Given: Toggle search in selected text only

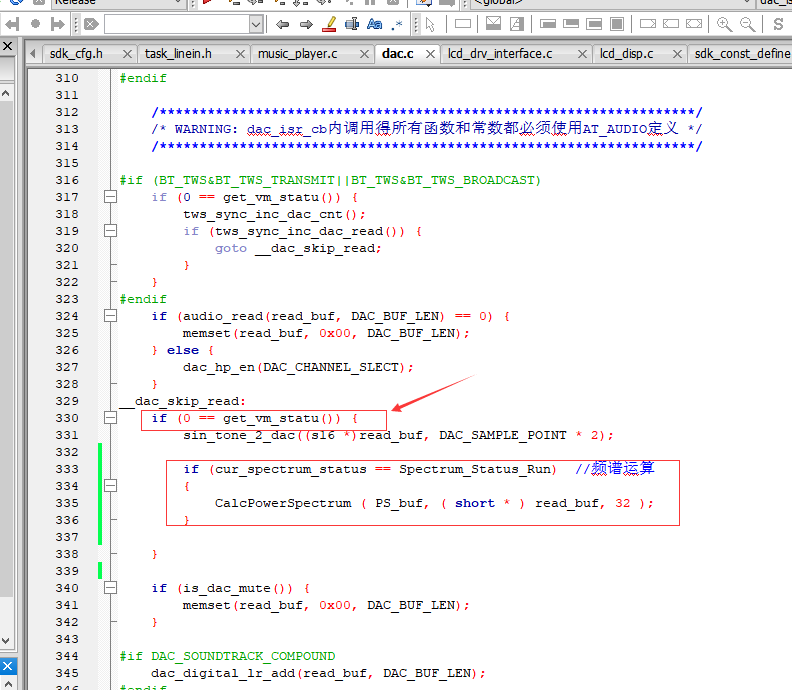Looking at the screenshot, I should click(x=352, y=24).
